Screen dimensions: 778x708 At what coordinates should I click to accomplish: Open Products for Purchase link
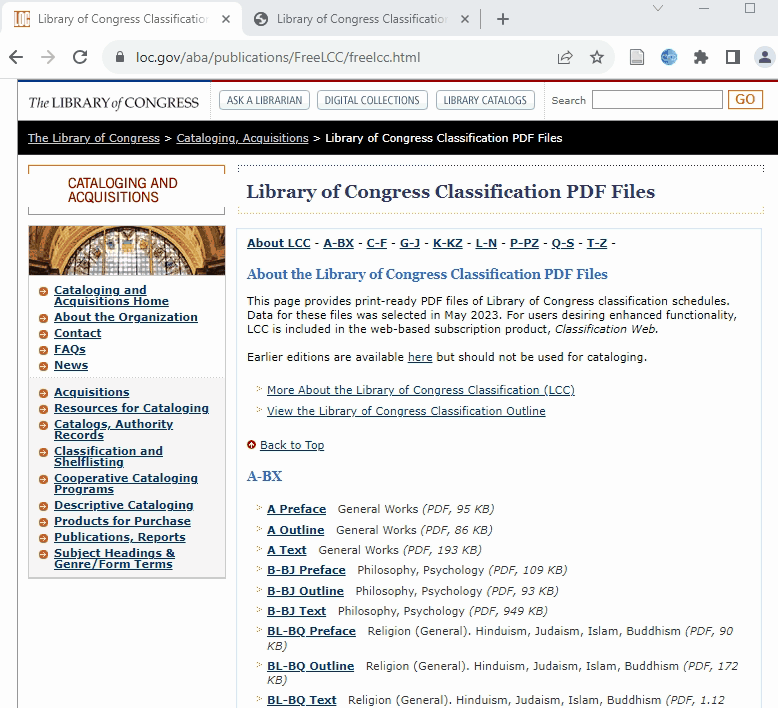coord(122,521)
